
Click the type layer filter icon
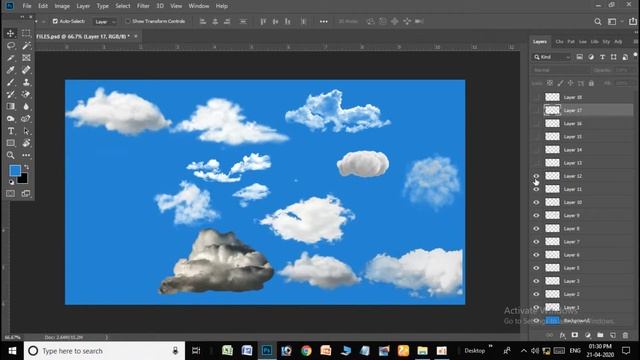point(602,57)
